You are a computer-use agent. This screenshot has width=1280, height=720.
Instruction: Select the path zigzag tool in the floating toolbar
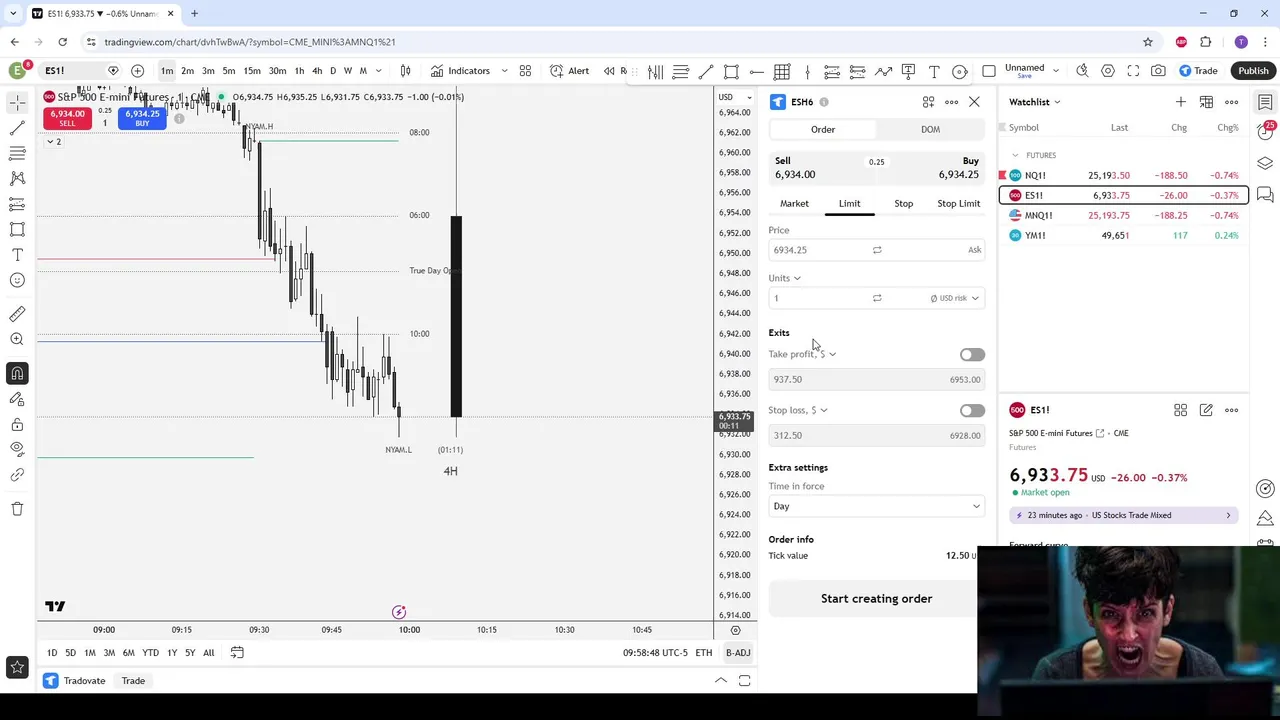[x=883, y=71]
